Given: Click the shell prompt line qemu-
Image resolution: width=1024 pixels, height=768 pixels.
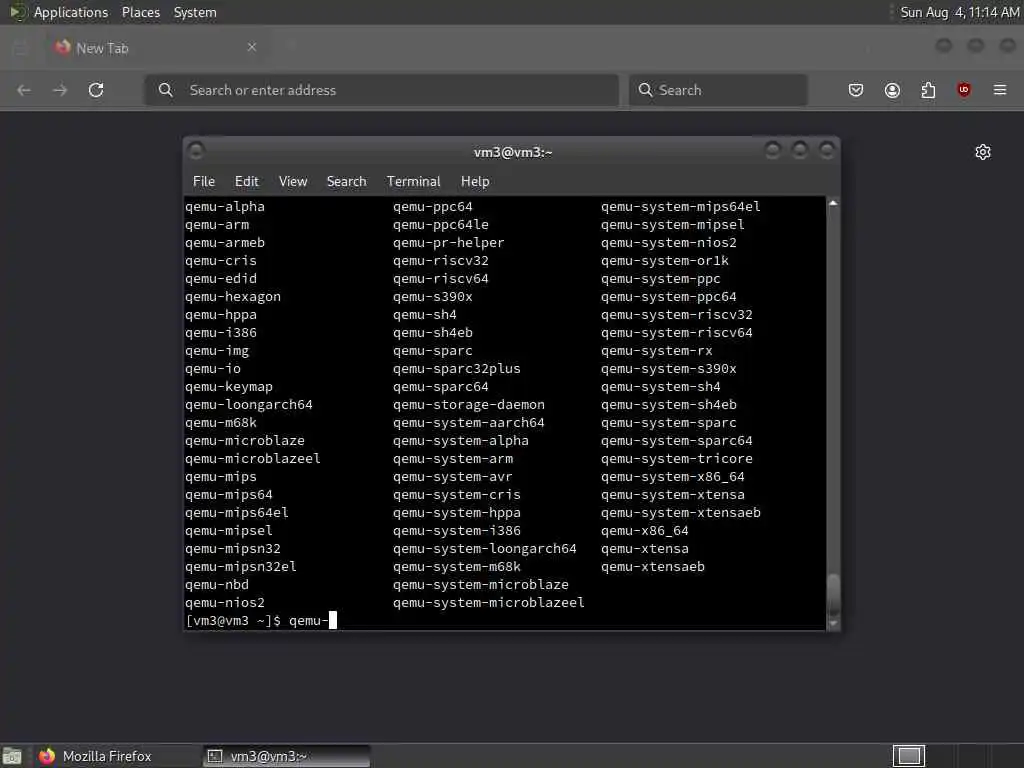Looking at the screenshot, I should 261,620.
